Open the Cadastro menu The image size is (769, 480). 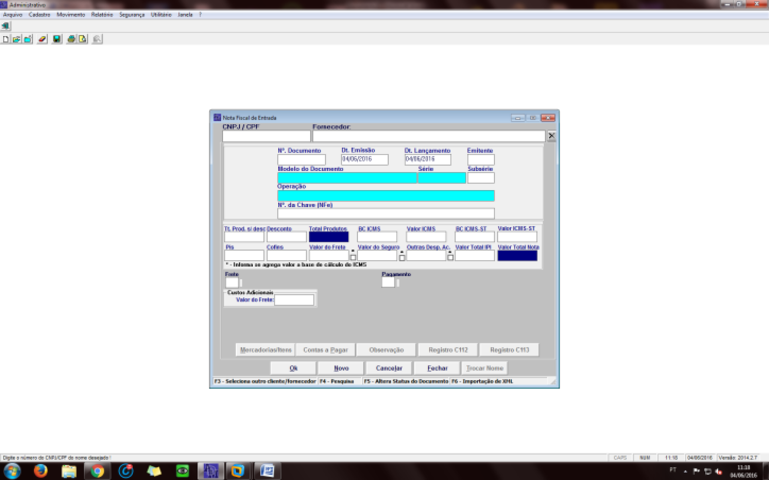click(x=40, y=16)
